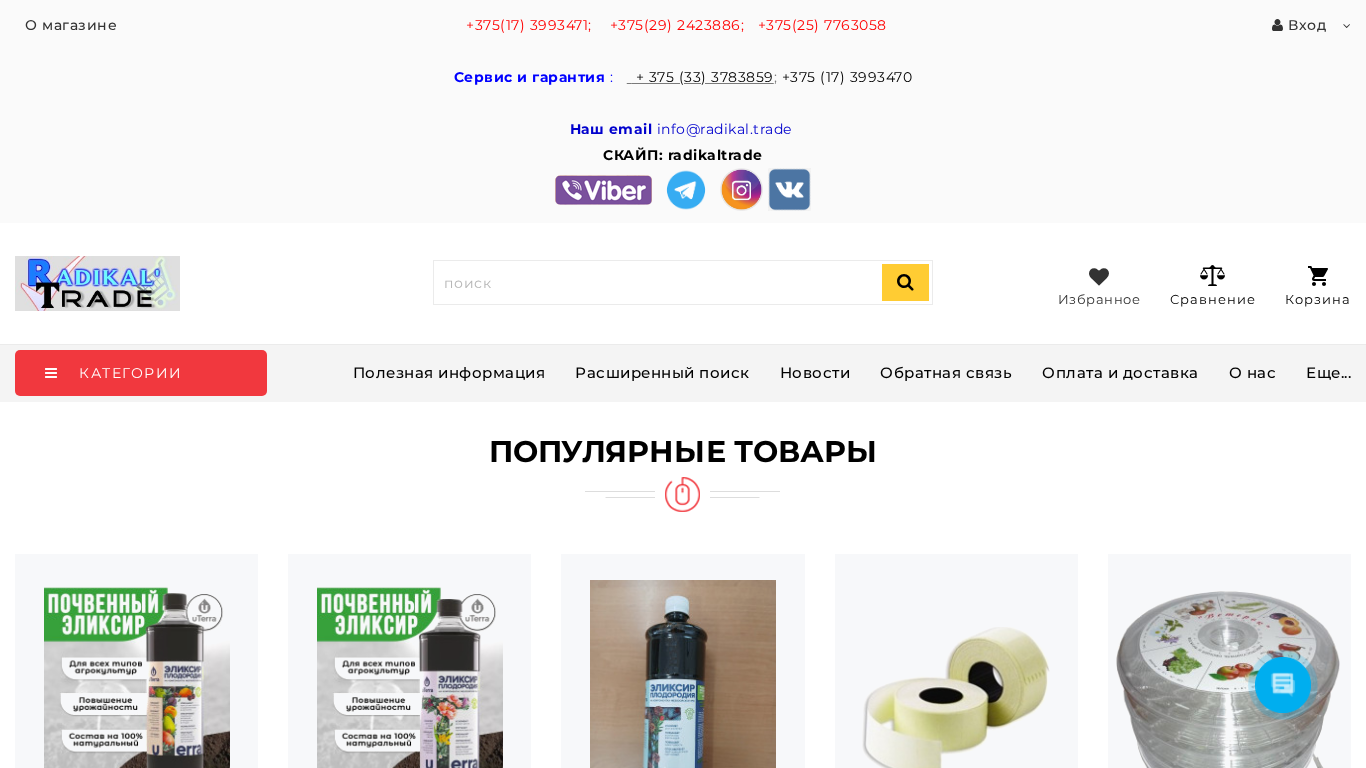Open Избранное heart icon
Viewport: 1366px width, 768px height.
[1099, 277]
